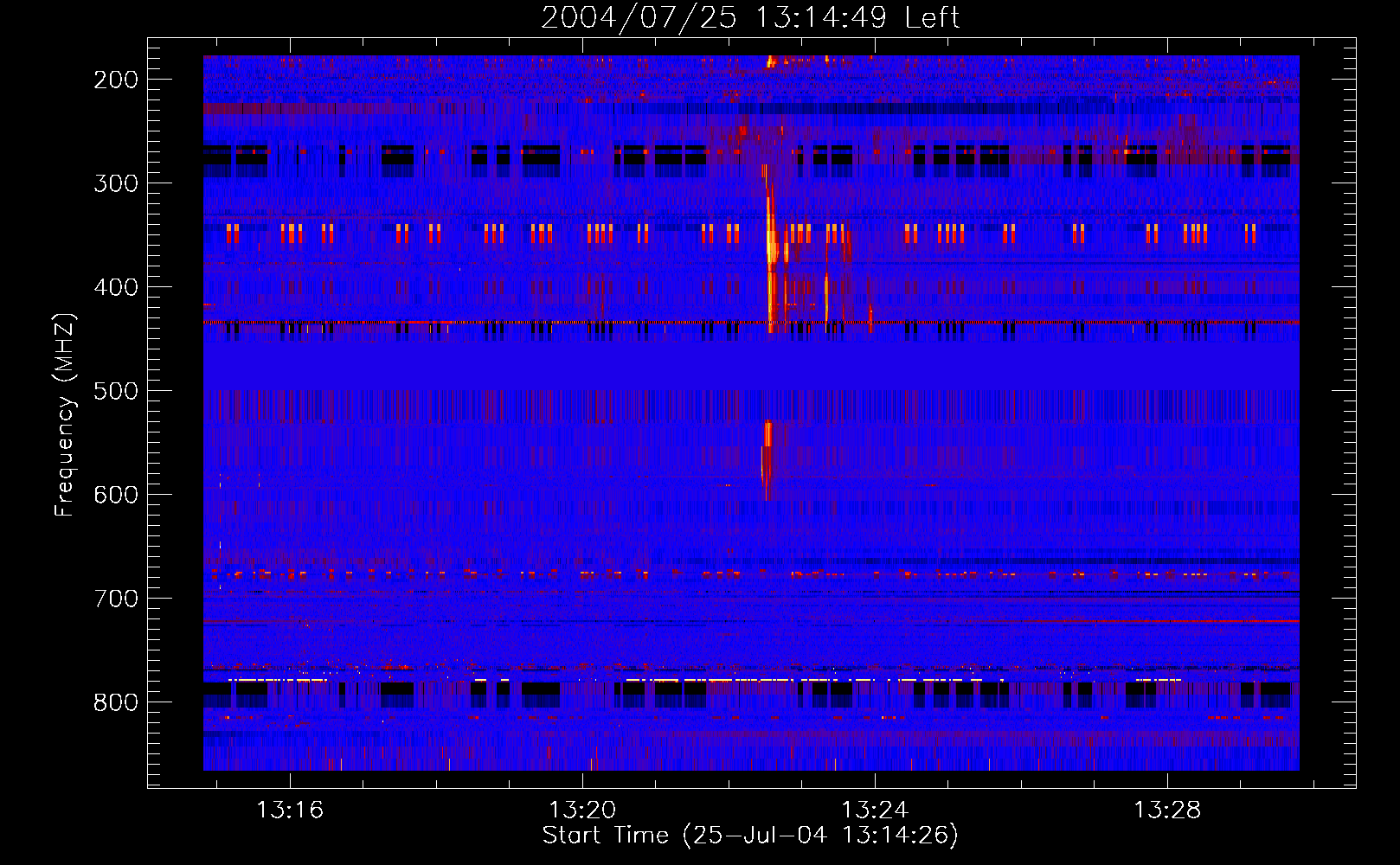Click the red burst near 550 MHz
The height and width of the screenshot is (865, 1400).
767,458
